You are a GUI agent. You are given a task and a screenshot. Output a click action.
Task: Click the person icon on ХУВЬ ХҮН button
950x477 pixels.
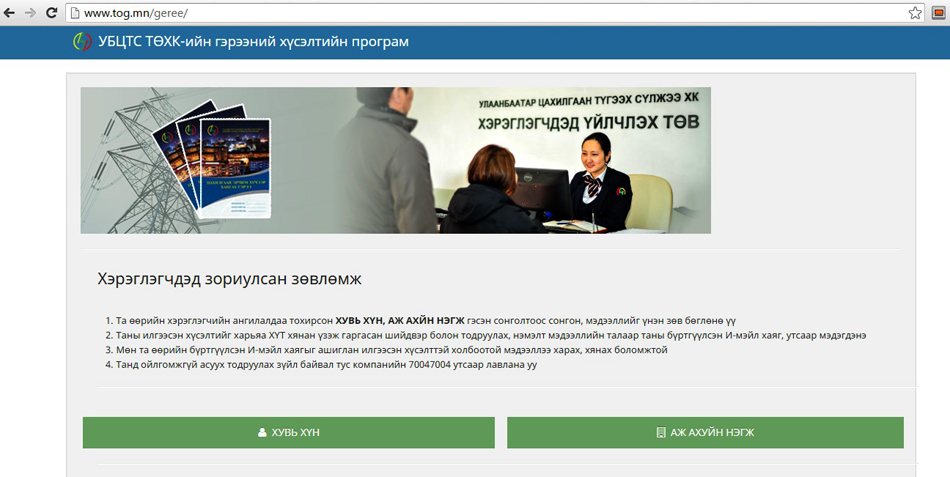pos(263,433)
